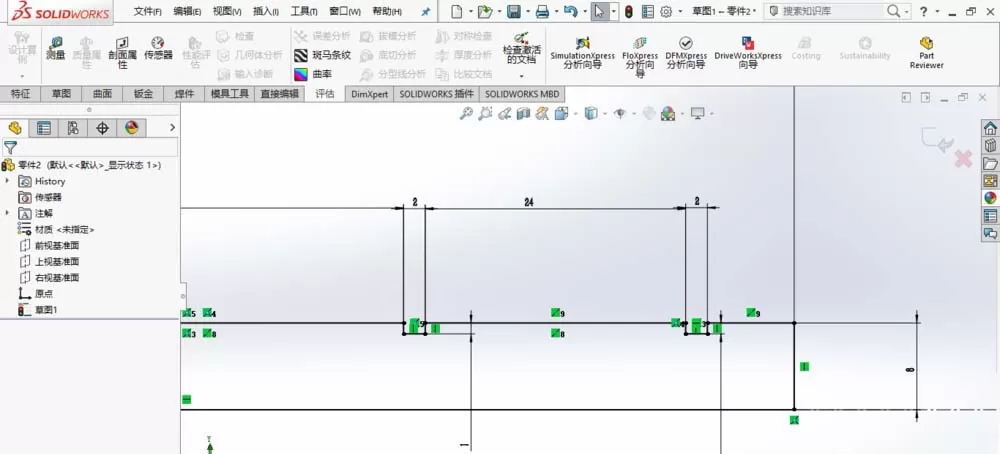Screen dimensions: 1000x454
Task: Toggle the menu bar pin
Action: [426, 11]
